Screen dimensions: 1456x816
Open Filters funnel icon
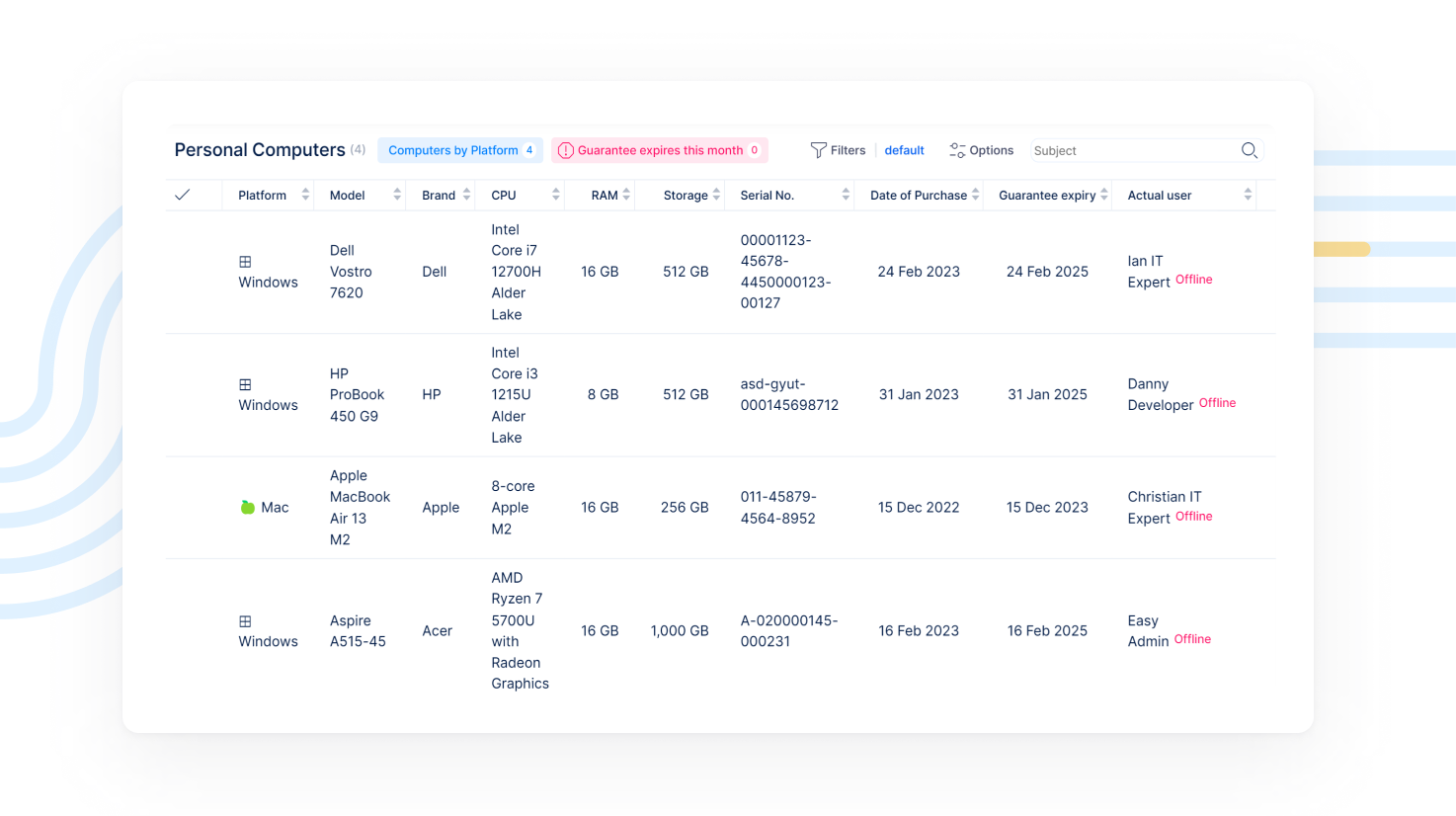pos(818,150)
